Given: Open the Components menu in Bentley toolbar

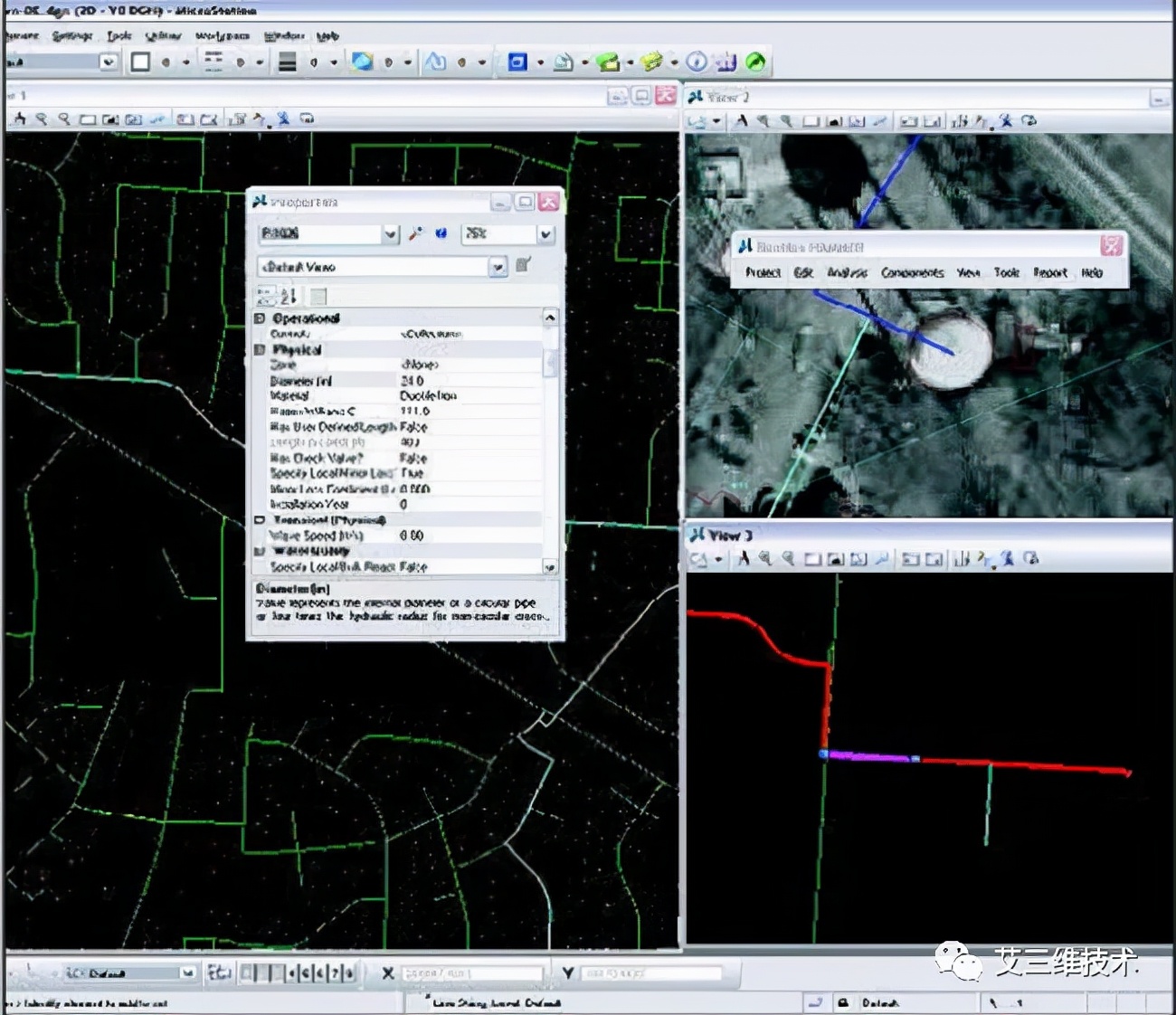Looking at the screenshot, I should (912, 272).
